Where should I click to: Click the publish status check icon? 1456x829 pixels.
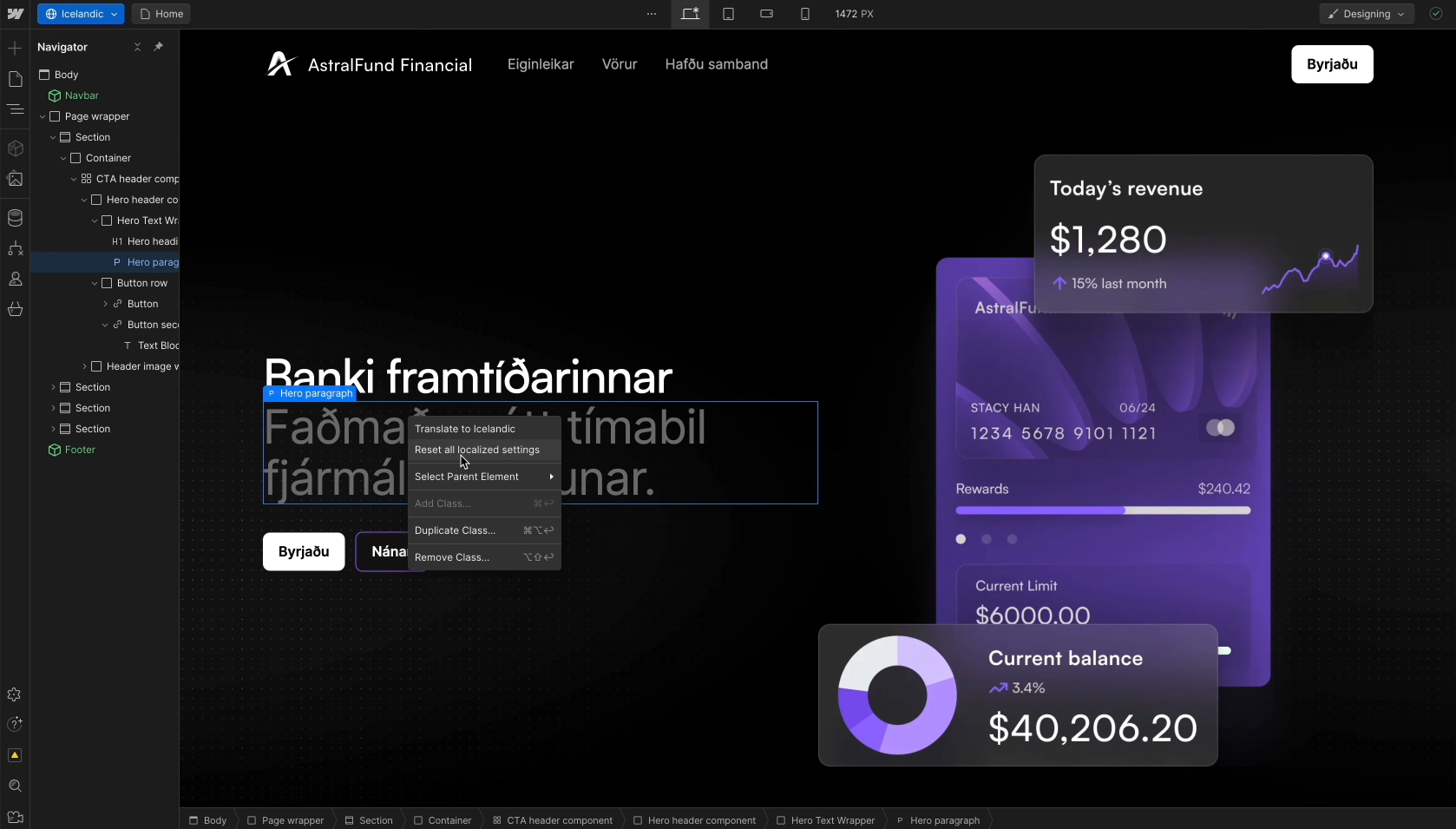tap(1436, 14)
